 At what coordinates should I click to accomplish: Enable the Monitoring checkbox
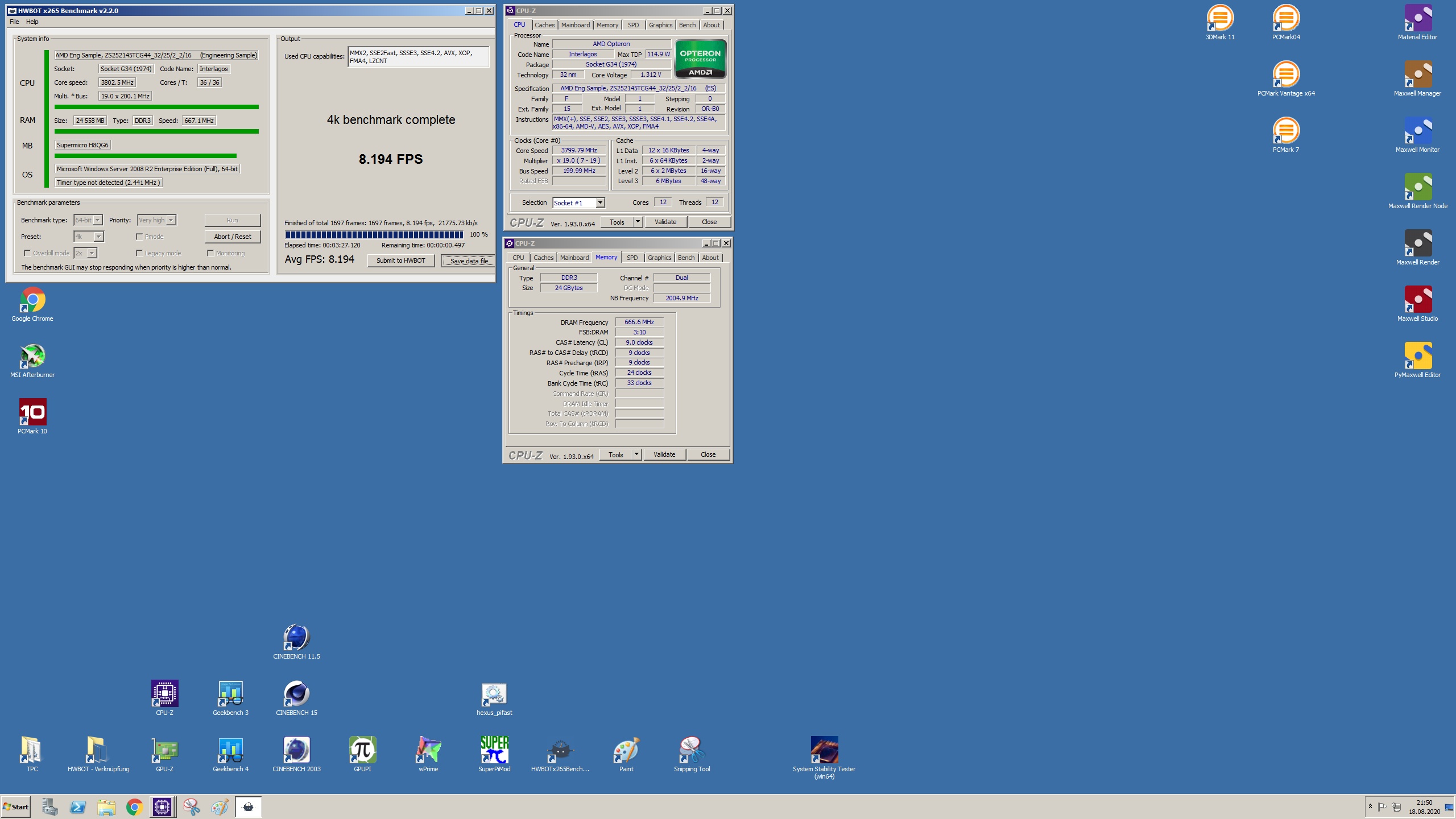pyautogui.click(x=210, y=253)
